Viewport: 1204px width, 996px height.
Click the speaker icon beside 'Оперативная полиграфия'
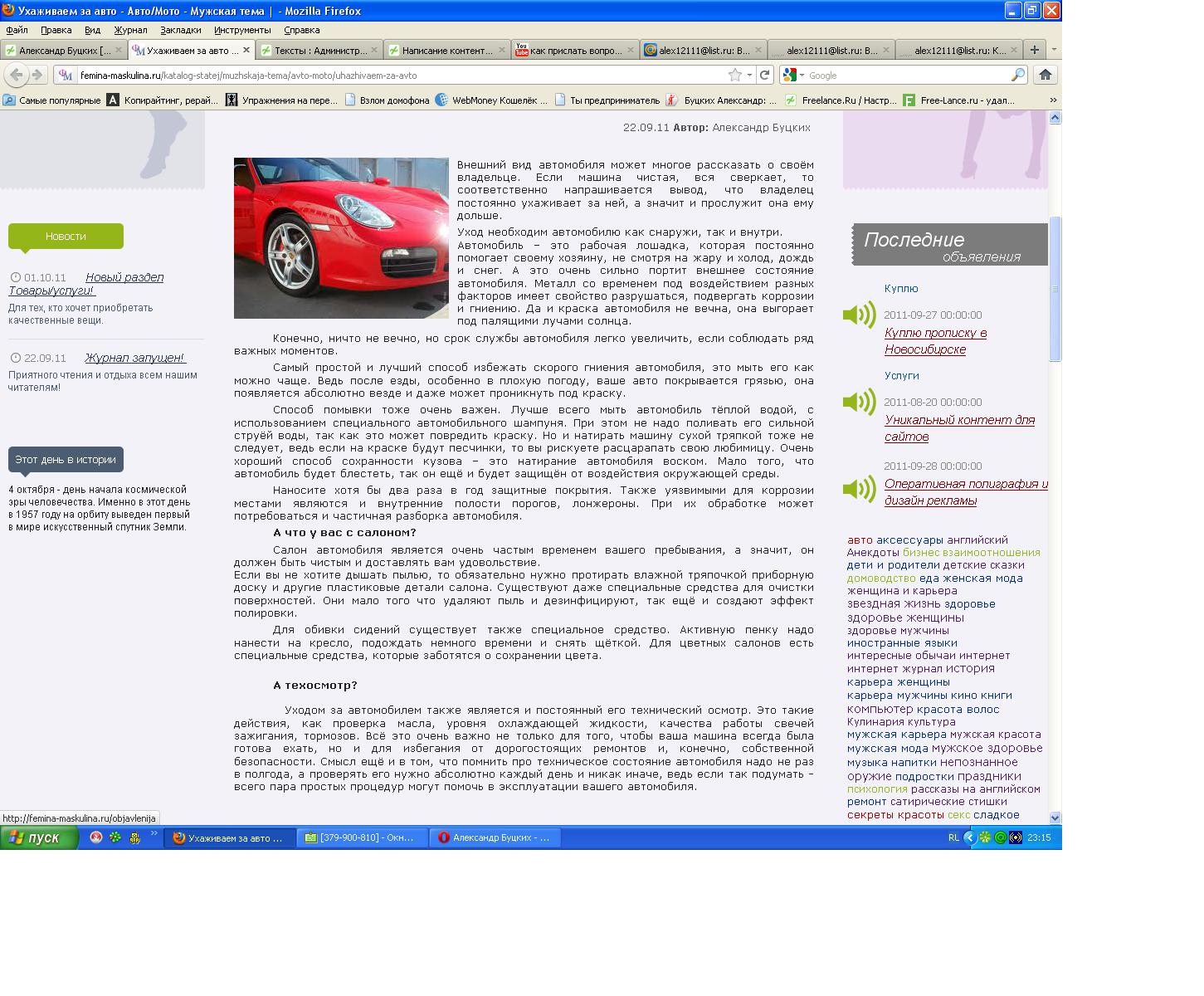point(859,489)
